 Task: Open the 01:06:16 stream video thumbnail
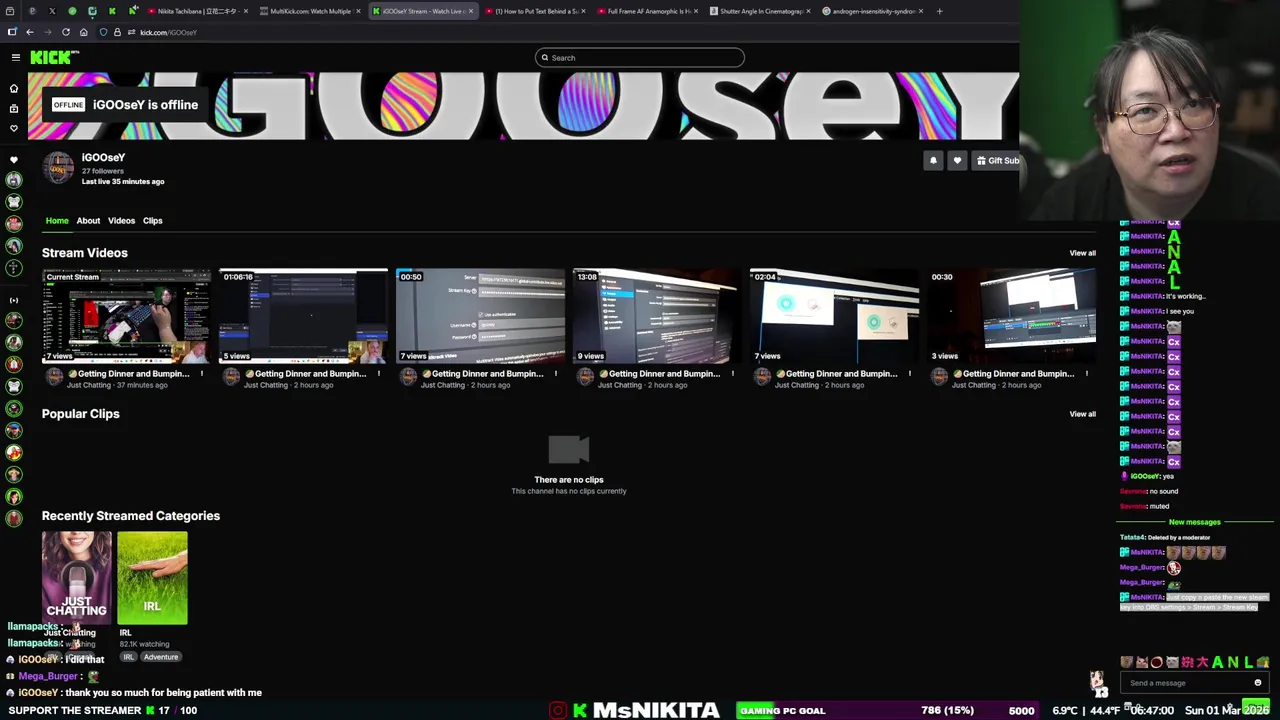coord(303,315)
